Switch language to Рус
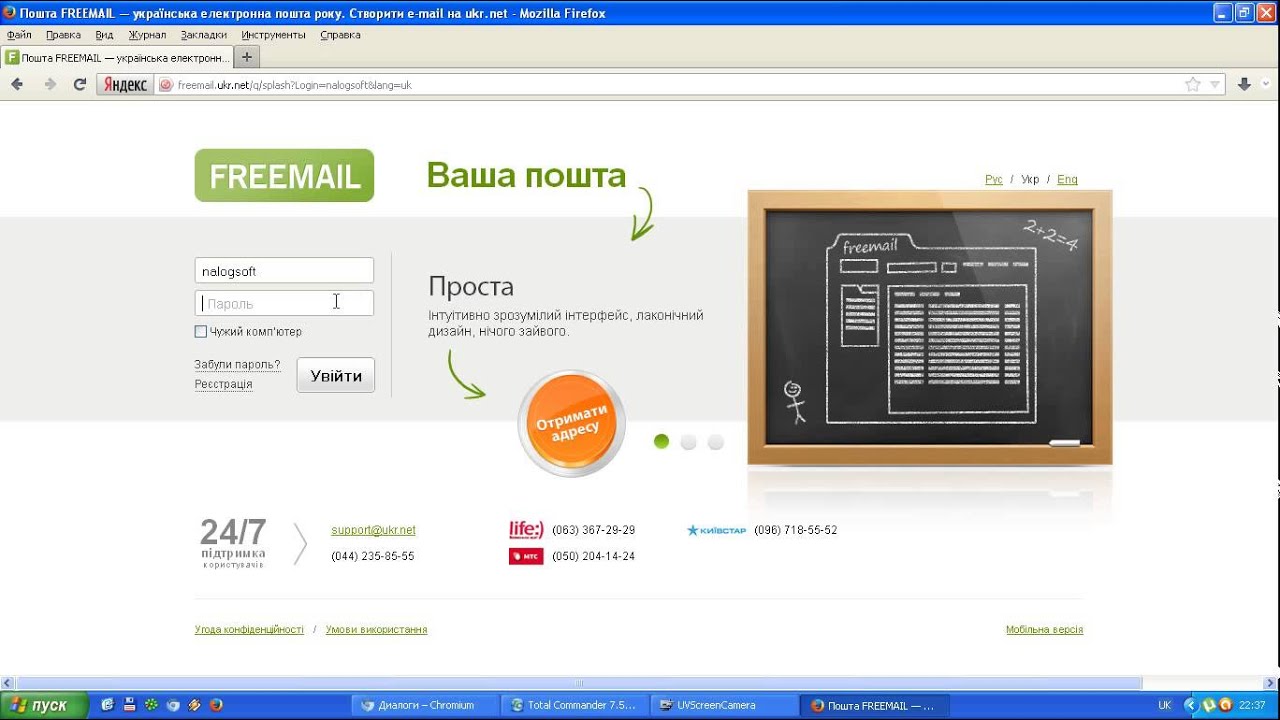 tap(993, 180)
